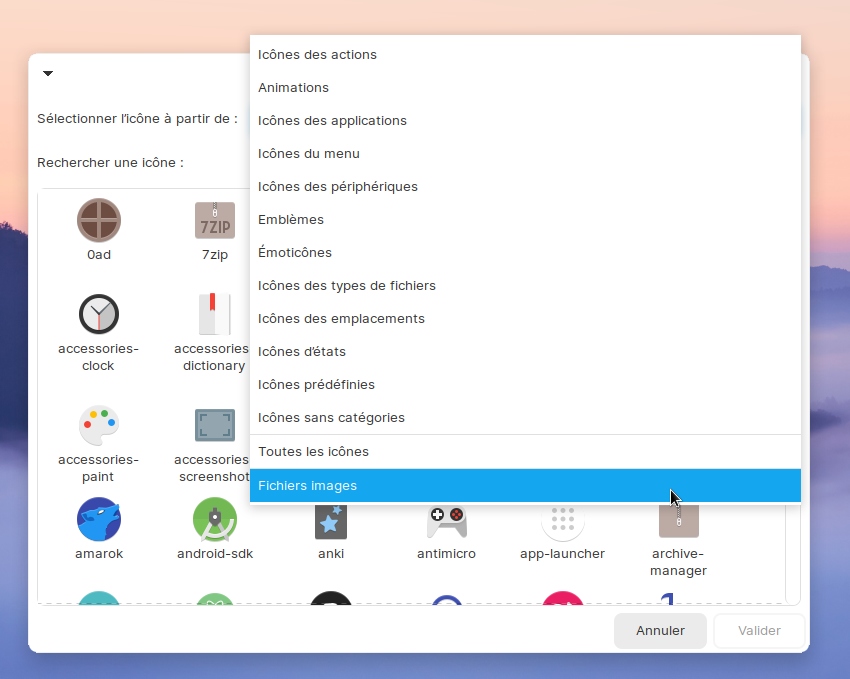Image resolution: width=850 pixels, height=679 pixels.
Task: Select the anki star card icon
Action: point(330,522)
